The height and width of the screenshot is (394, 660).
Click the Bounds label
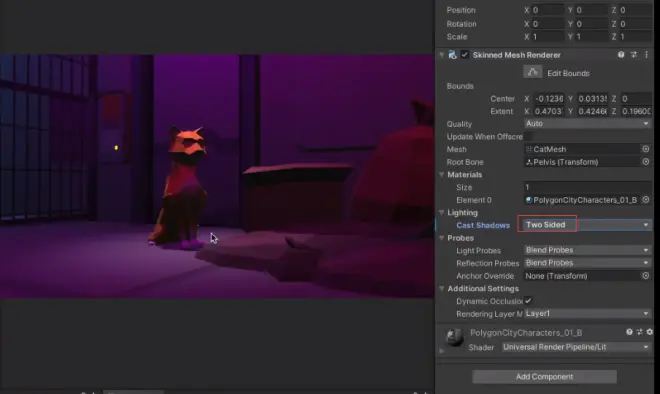[460, 86]
